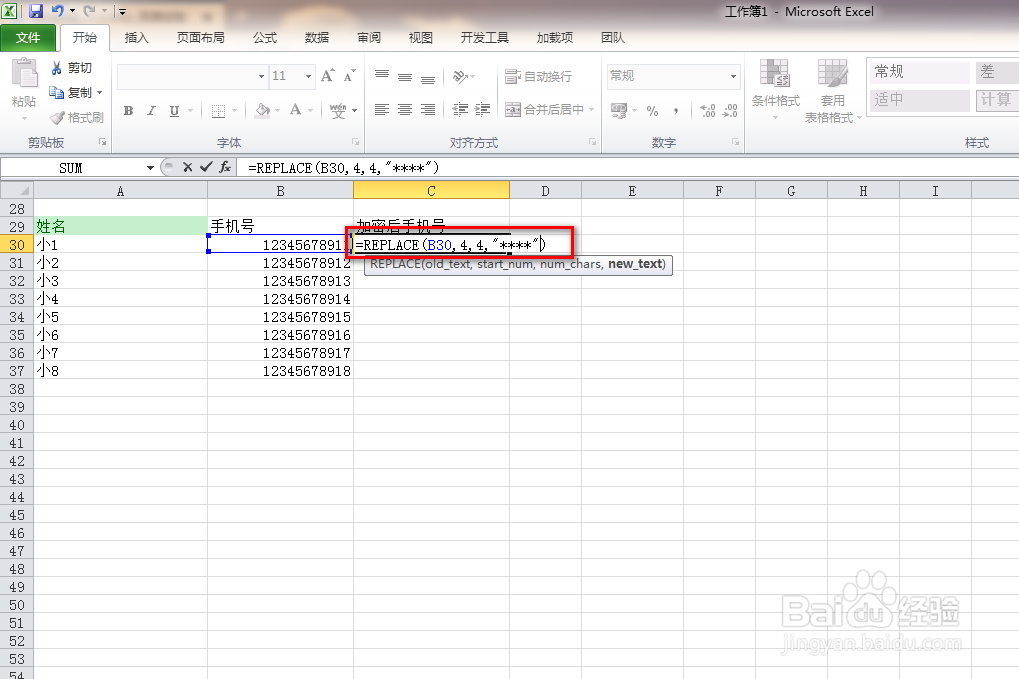
Task: Select the cell containing 小5
Action: (121, 317)
